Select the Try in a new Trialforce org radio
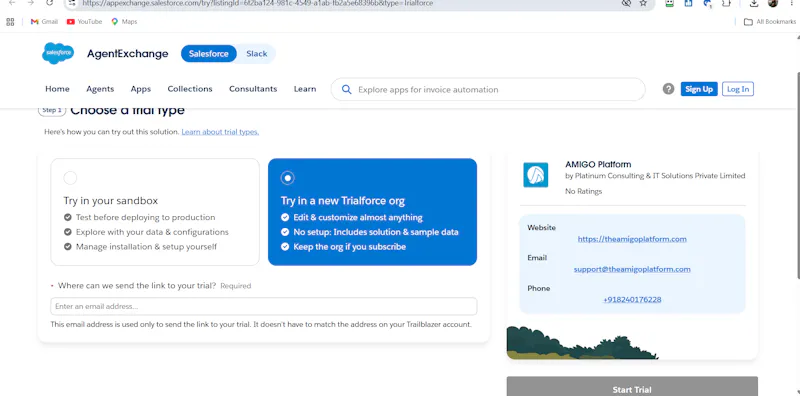This screenshot has width=800, height=396. tap(288, 178)
